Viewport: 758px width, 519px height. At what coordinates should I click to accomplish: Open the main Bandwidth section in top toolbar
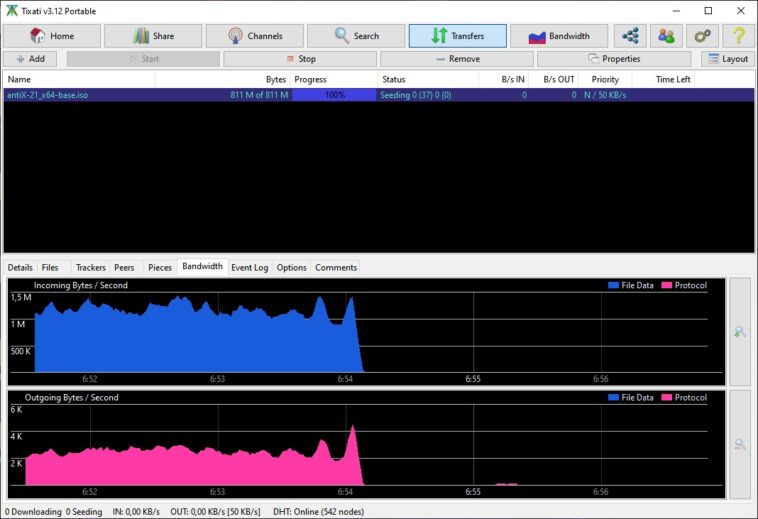(559, 36)
